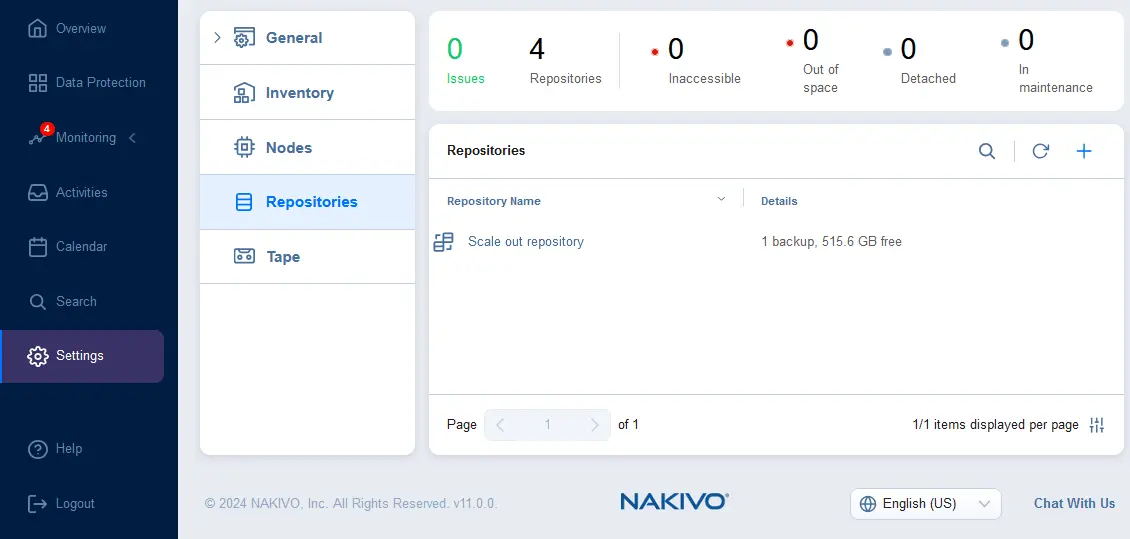1130x539 pixels.
Task: Click the Help question mark icon
Action: (x=37, y=450)
